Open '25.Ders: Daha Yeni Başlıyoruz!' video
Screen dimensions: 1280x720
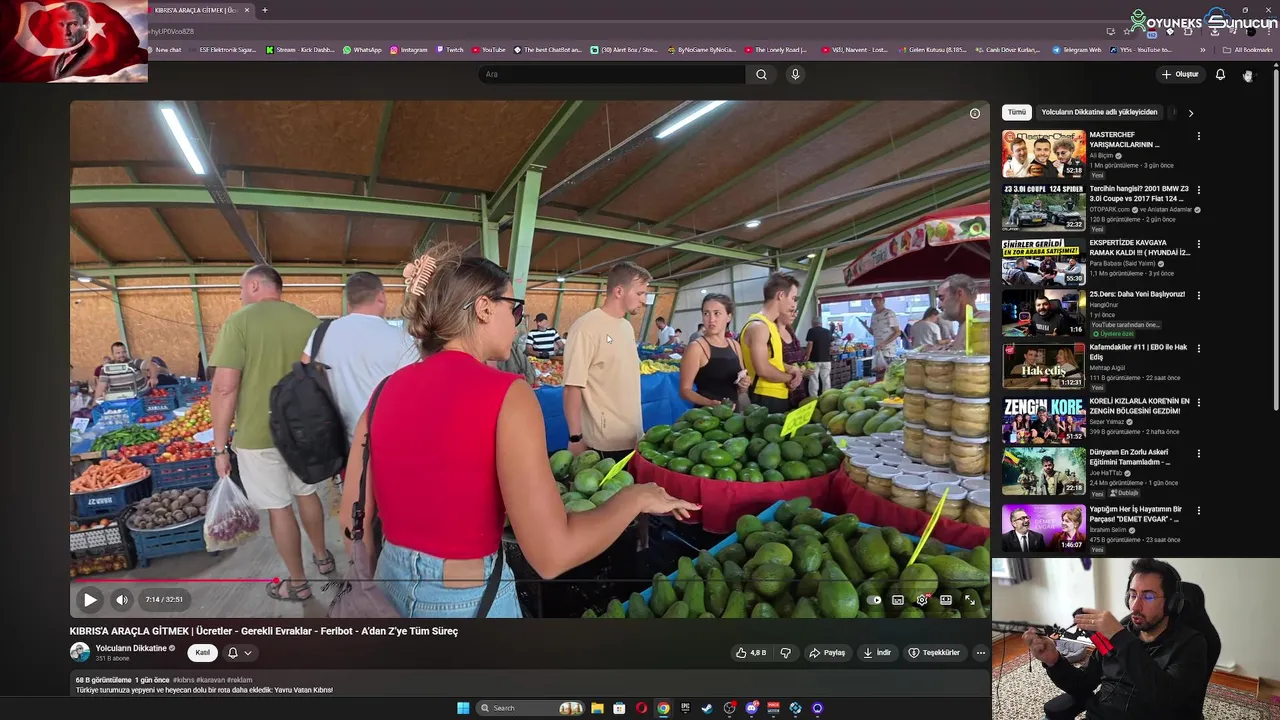pos(1137,294)
